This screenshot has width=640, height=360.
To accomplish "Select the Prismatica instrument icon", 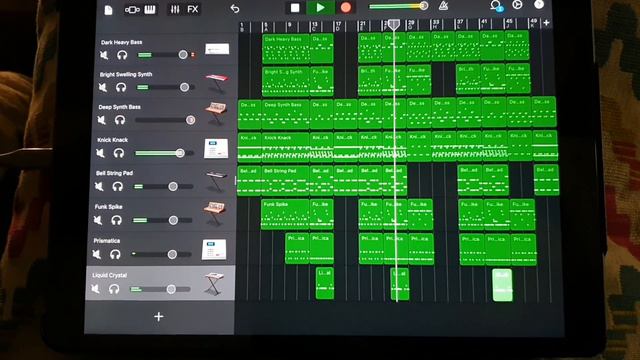I will coord(214,249).
